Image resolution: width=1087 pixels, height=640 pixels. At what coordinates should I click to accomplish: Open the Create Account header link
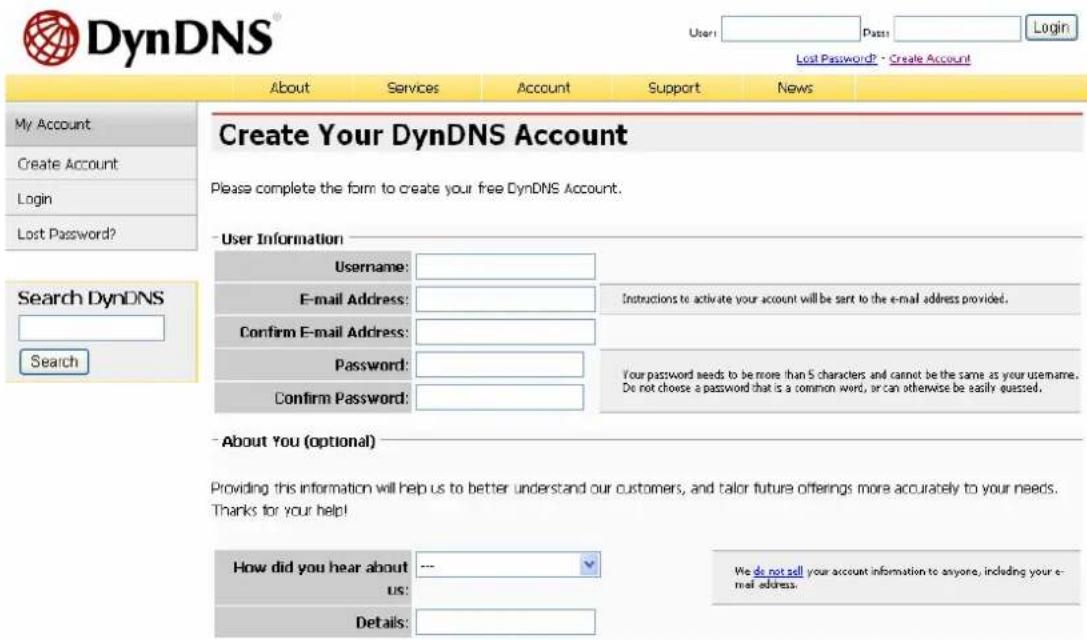[x=930, y=59]
